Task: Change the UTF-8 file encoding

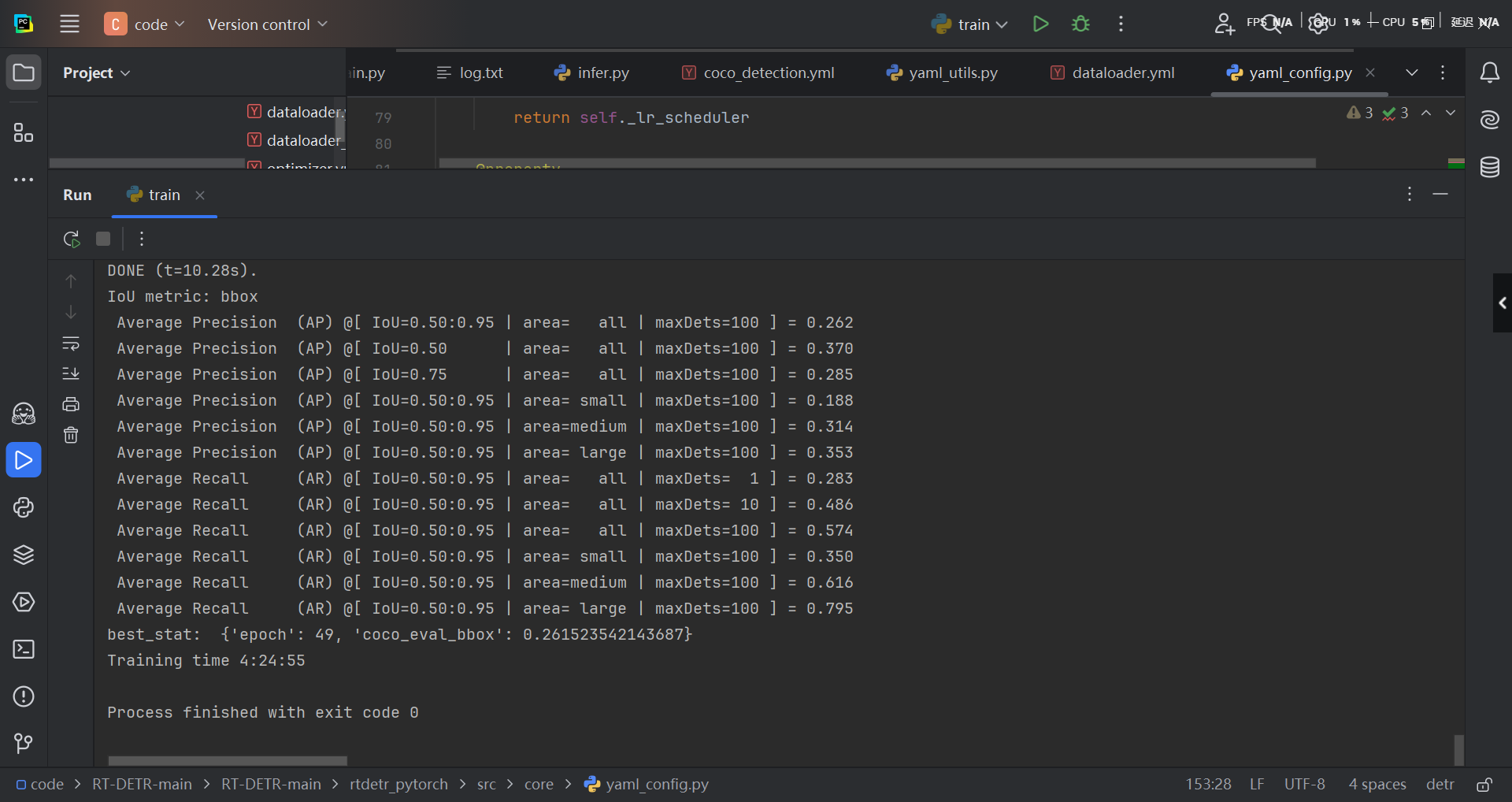Action: (x=1304, y=784)
